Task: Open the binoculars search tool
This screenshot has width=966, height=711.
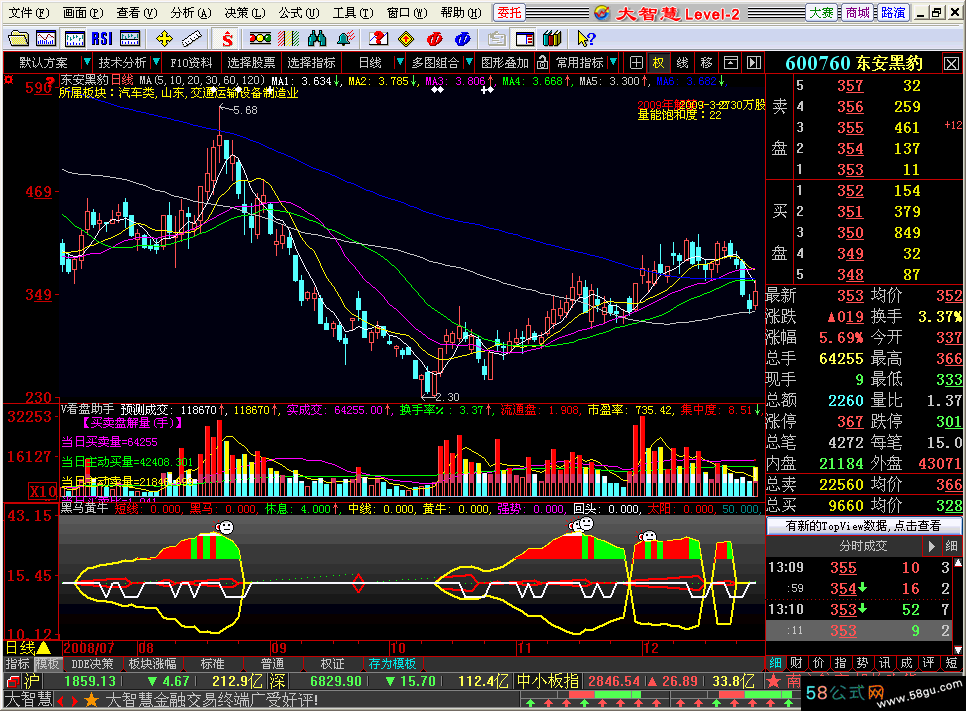Action: [317, 39]
